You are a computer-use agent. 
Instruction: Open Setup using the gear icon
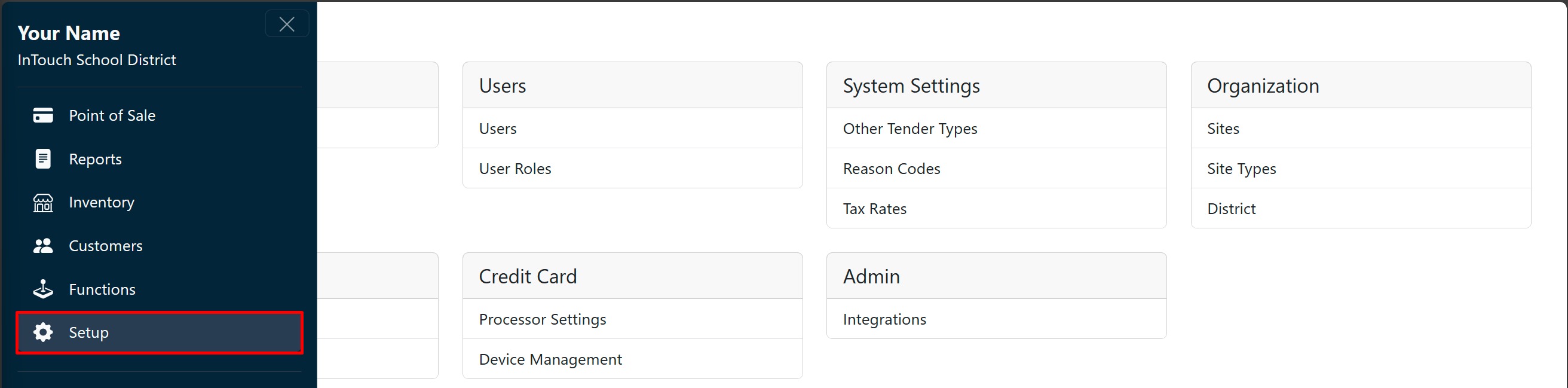42,332
